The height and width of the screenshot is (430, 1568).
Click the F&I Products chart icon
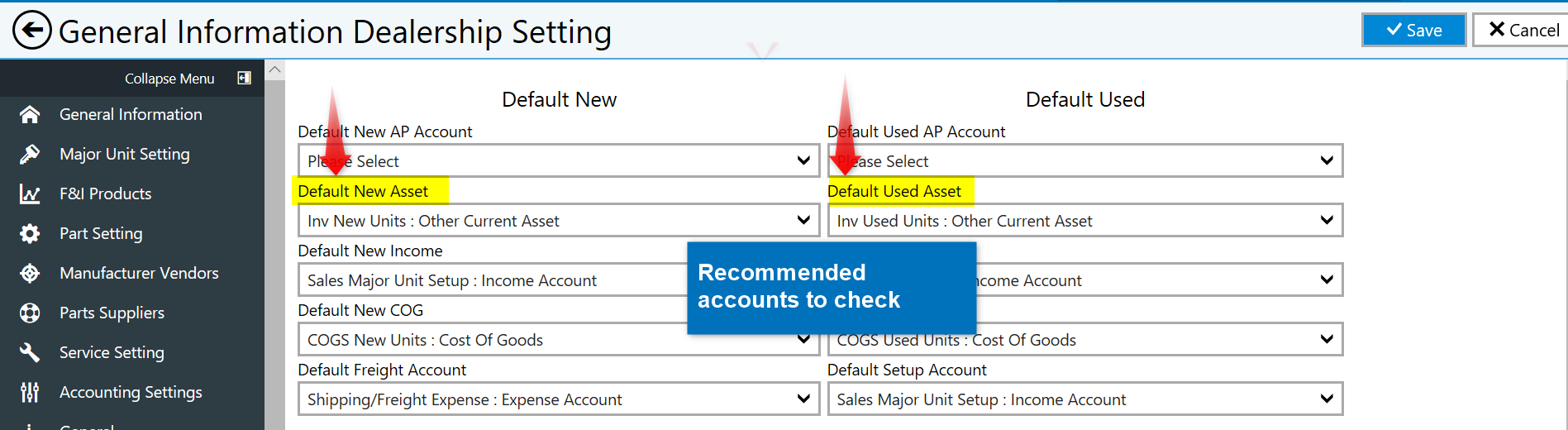click(30, 193)
